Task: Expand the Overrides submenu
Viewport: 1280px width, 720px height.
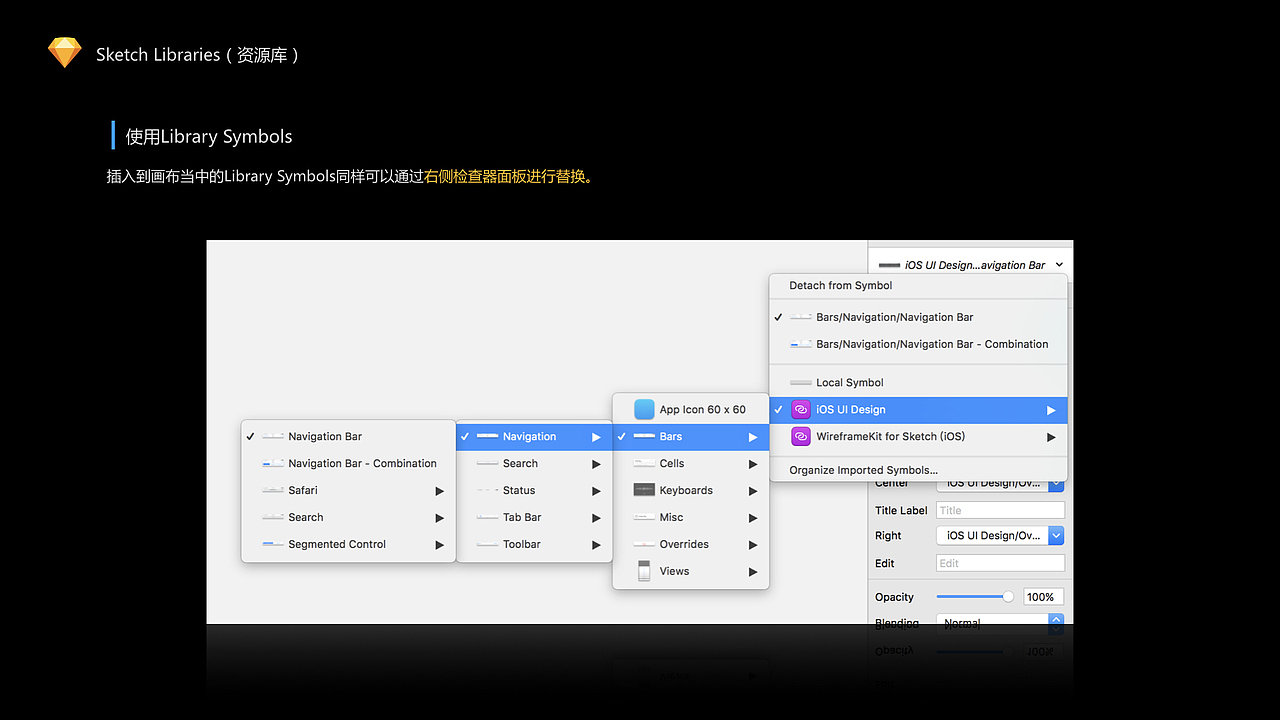Action: coord(690,544)
